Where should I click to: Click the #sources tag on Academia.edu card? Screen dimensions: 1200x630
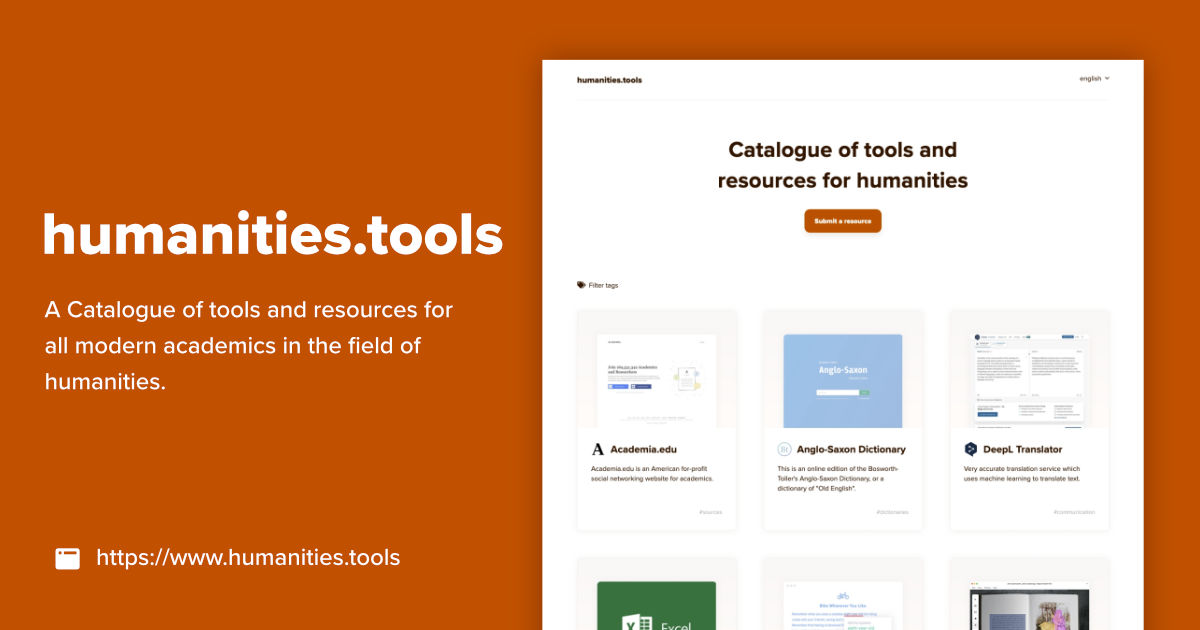coord(711,511)
